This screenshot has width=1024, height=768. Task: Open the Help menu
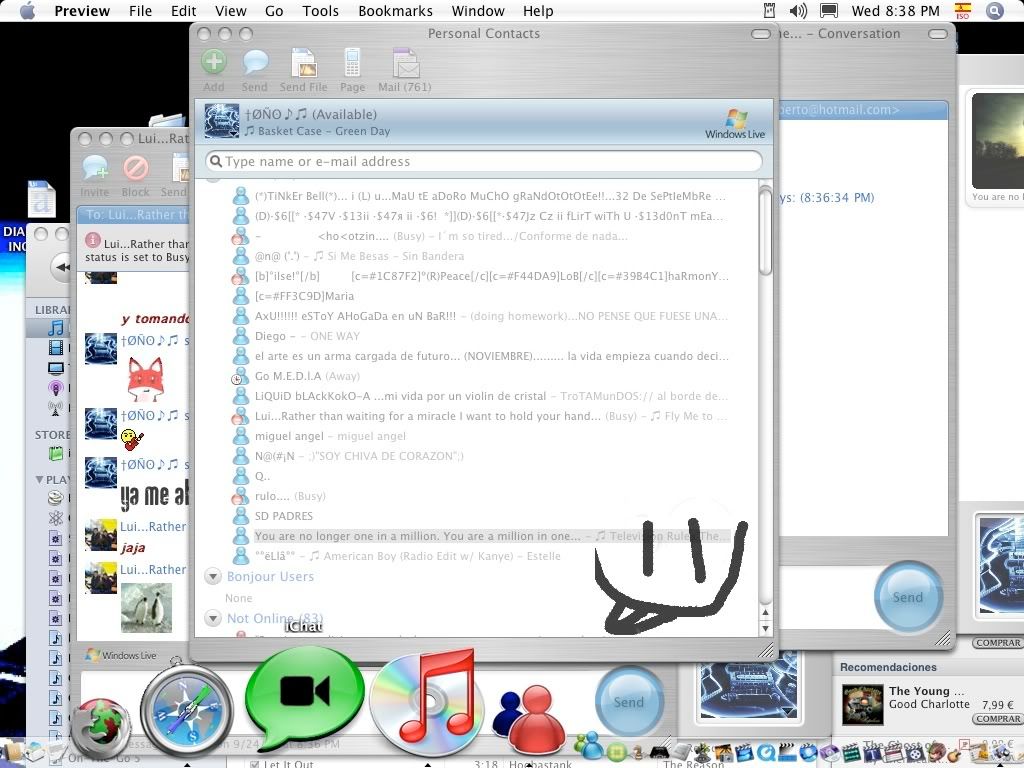pyautogui.click(x=538, y=11)
